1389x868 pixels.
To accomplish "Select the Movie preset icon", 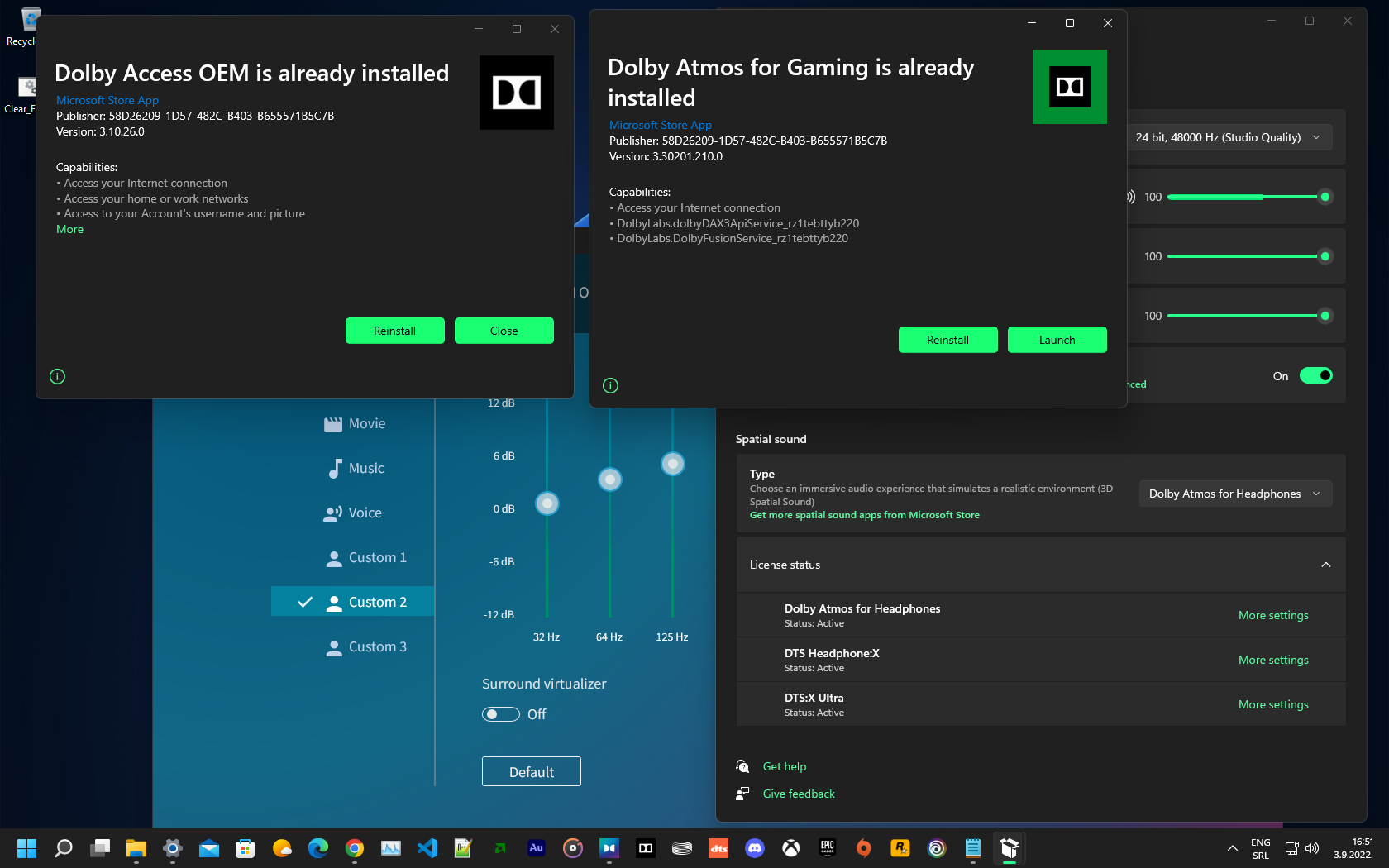I will pyautogui.click(x=333, y=424).
